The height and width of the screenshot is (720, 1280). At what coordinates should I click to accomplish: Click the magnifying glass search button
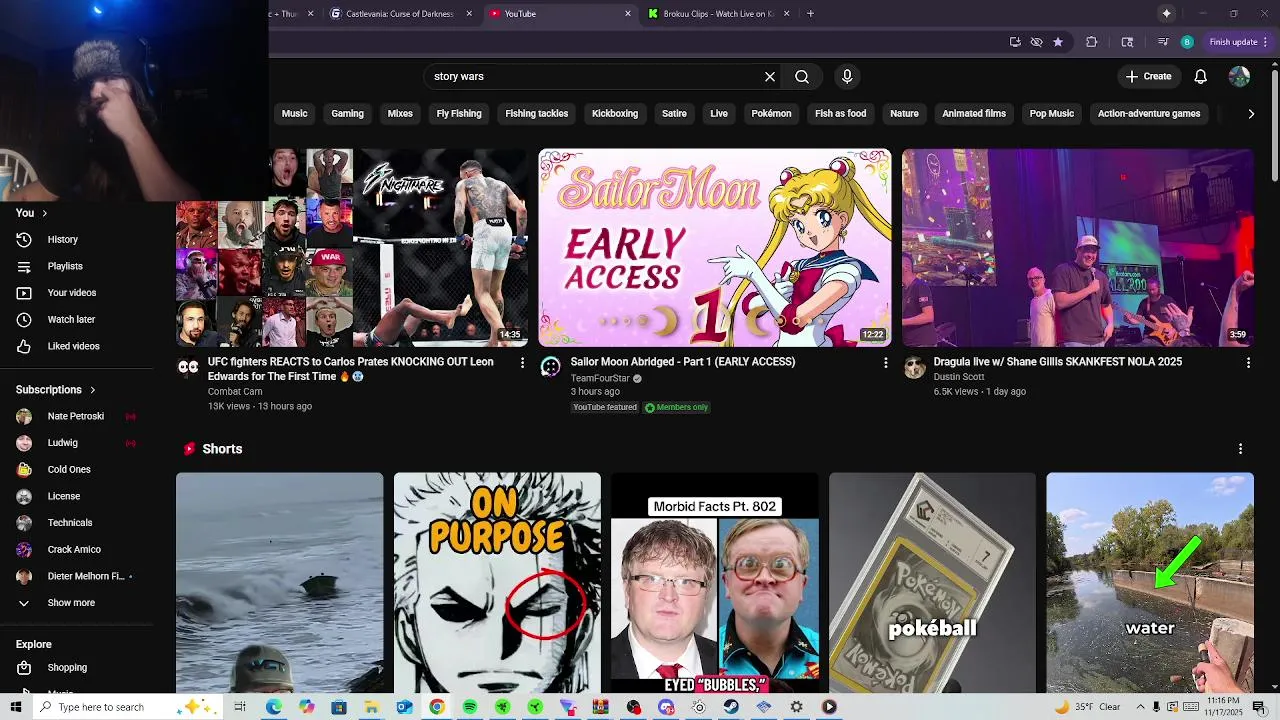[802, 76]
